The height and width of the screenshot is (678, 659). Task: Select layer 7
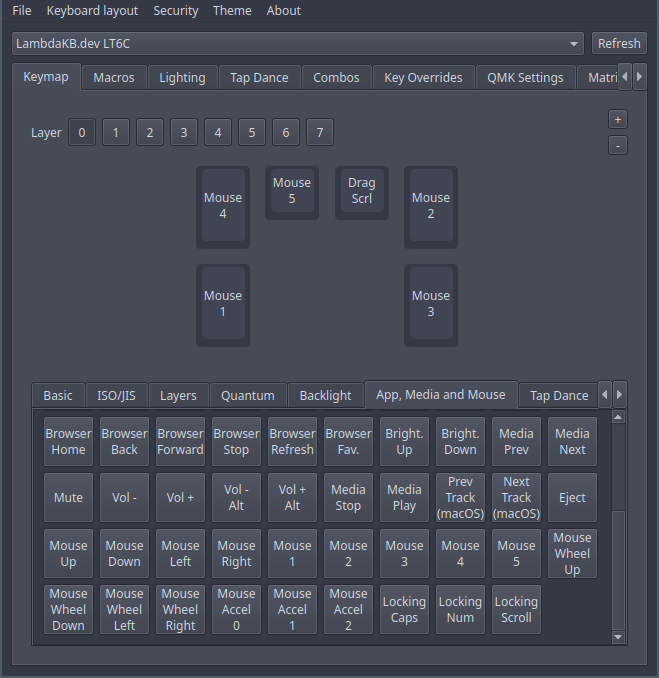click(x=320, y=132)
